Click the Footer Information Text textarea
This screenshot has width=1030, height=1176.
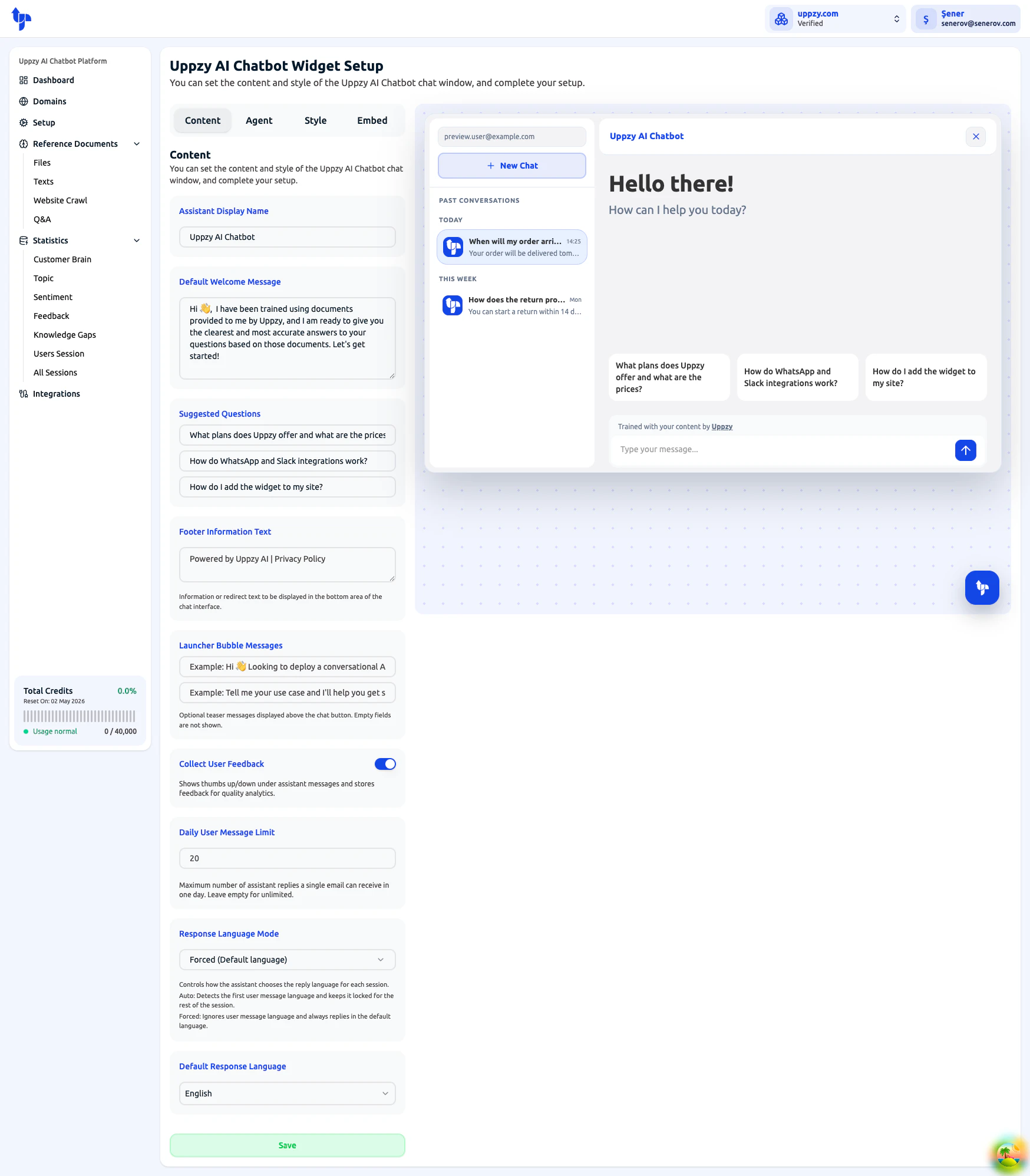click(x=288, y=565)
